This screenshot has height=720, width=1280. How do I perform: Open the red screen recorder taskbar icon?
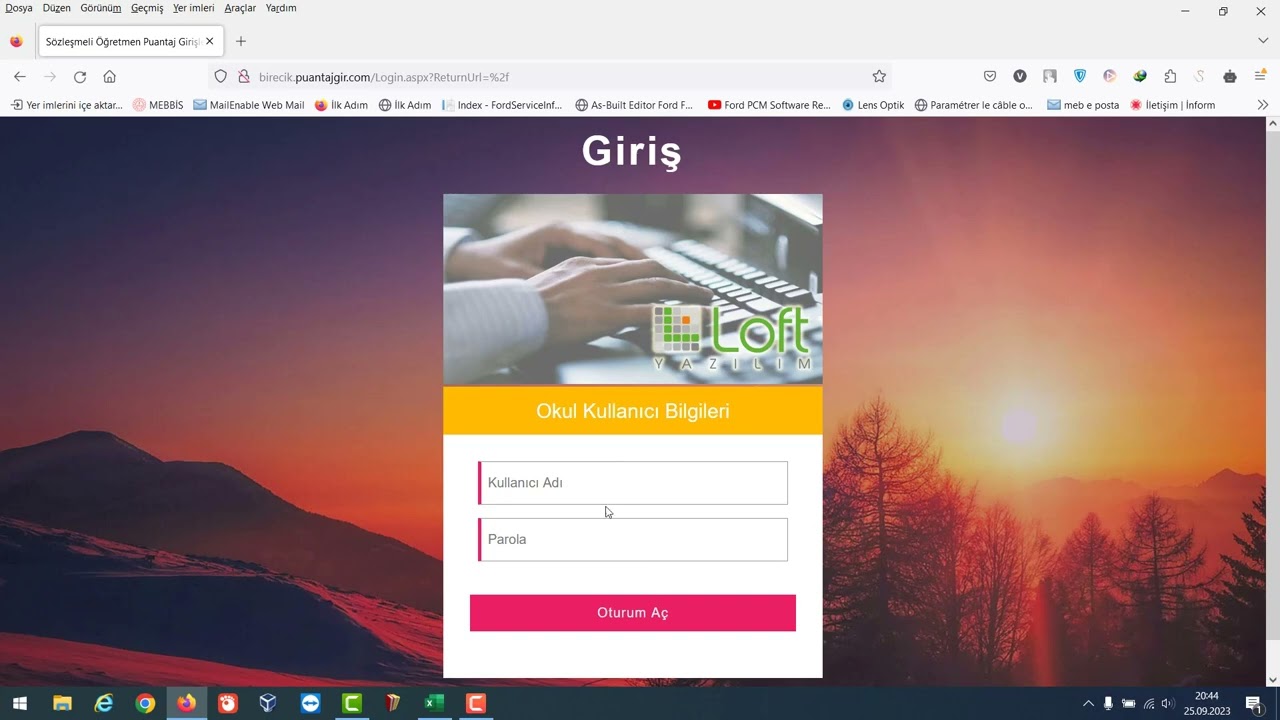click(x=228, y=703)
